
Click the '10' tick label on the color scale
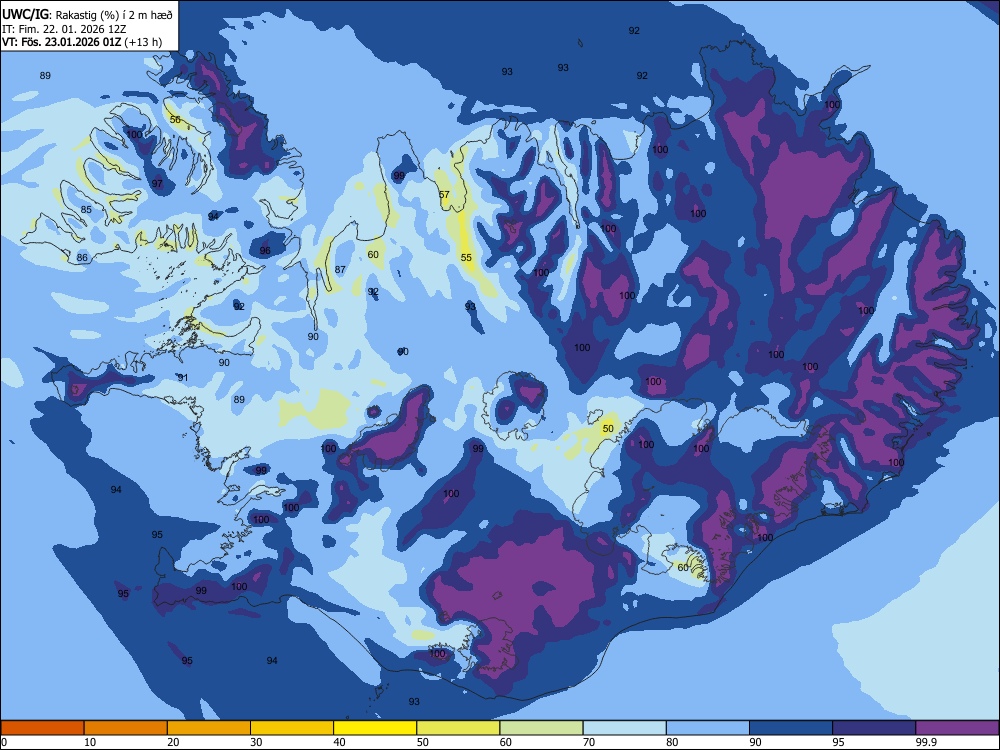[90, 742]
